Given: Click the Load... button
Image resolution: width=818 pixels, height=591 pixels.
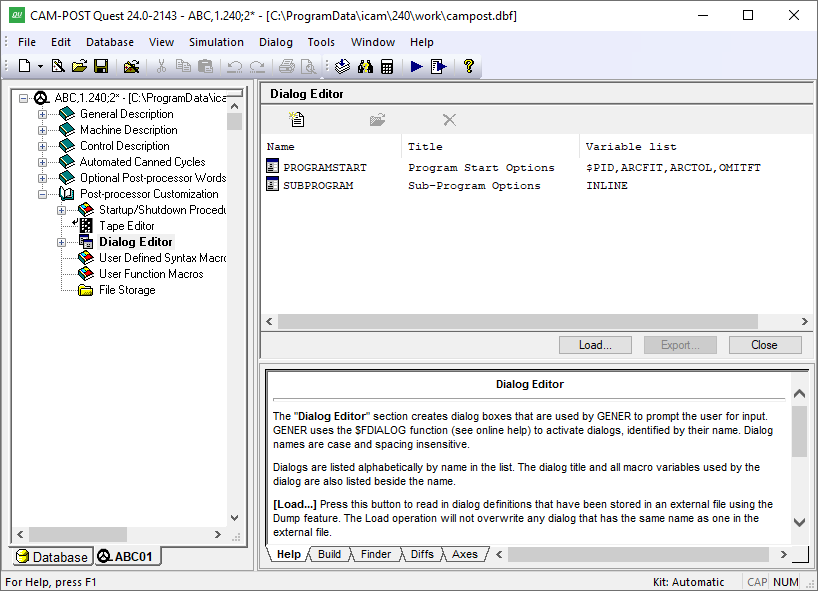Looking at the screenshot, I should (595, 345).
